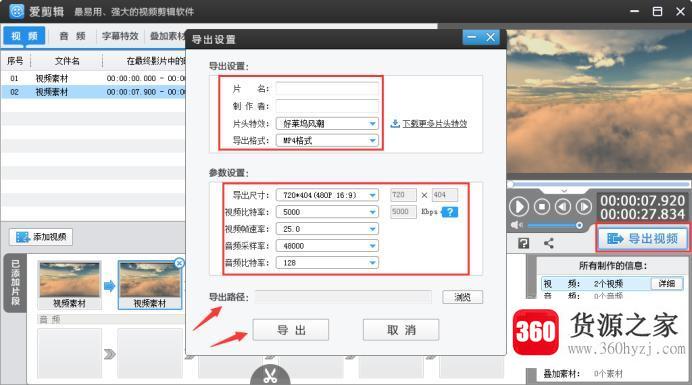Switch to the 字幕特效 tab
This screenshot has height=385, width=692.
click(120, 36)
